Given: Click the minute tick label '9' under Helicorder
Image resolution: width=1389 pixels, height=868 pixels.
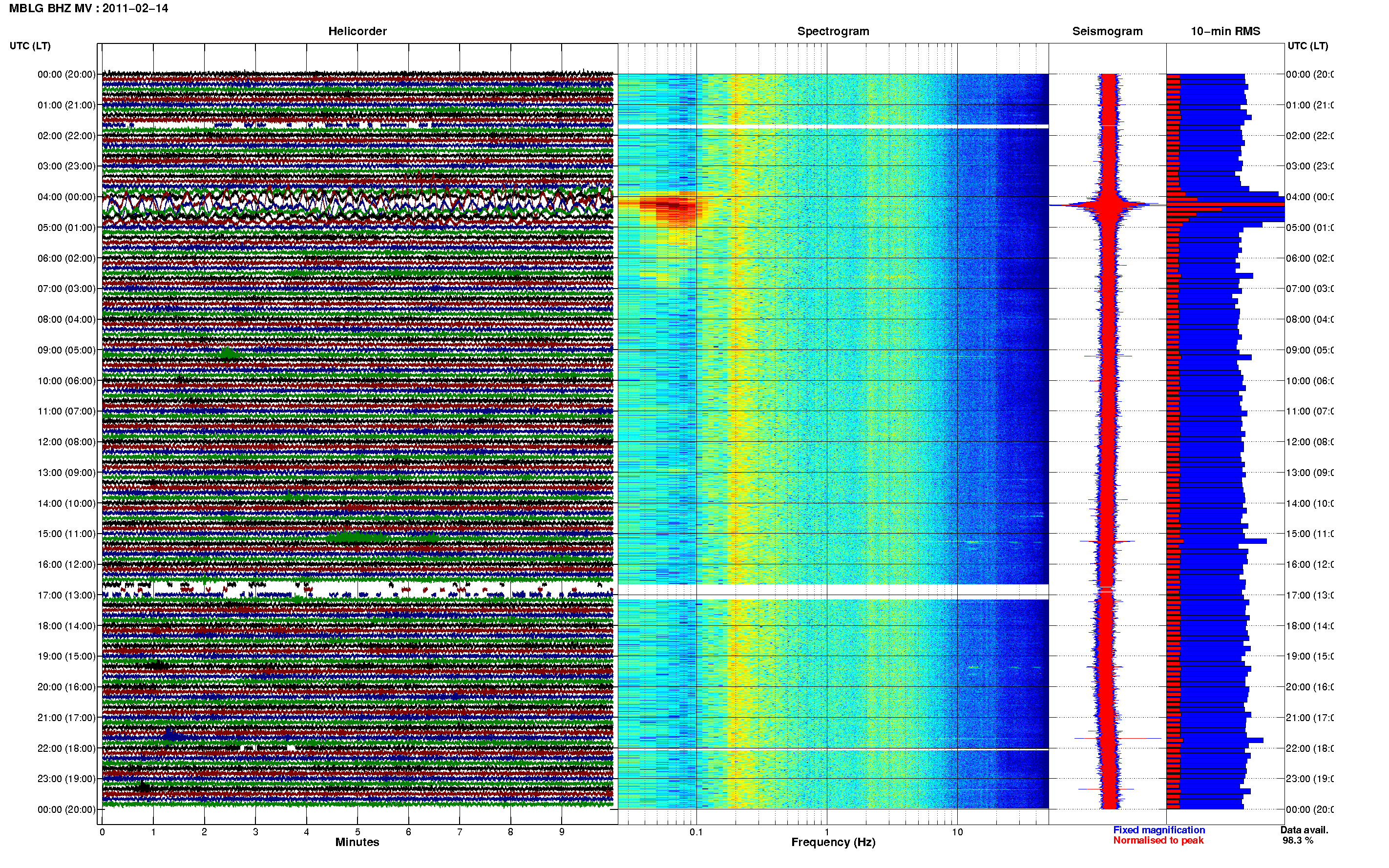Looking at the screenshot, I should click(562, 832).
